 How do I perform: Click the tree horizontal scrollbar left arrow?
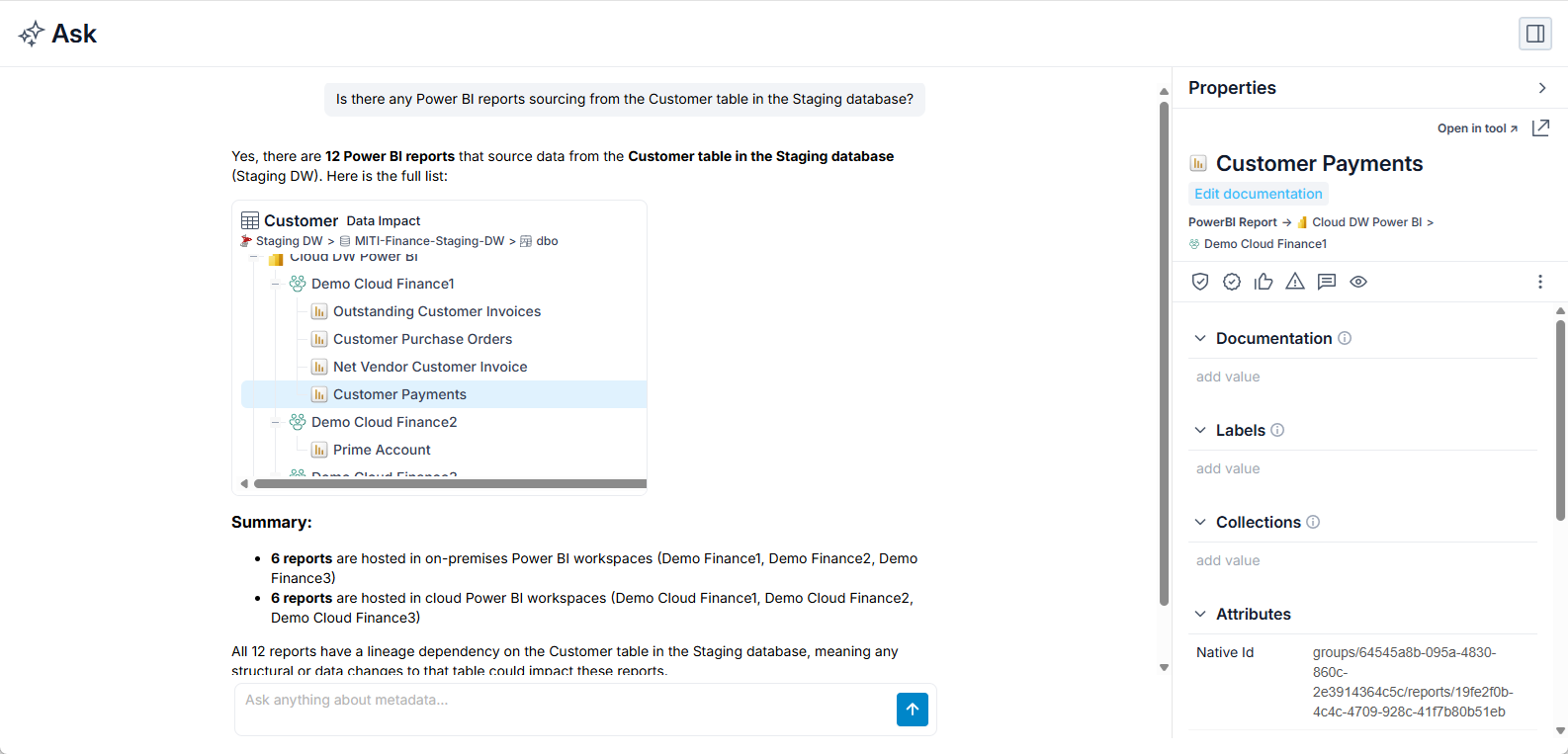click(244, 484)
